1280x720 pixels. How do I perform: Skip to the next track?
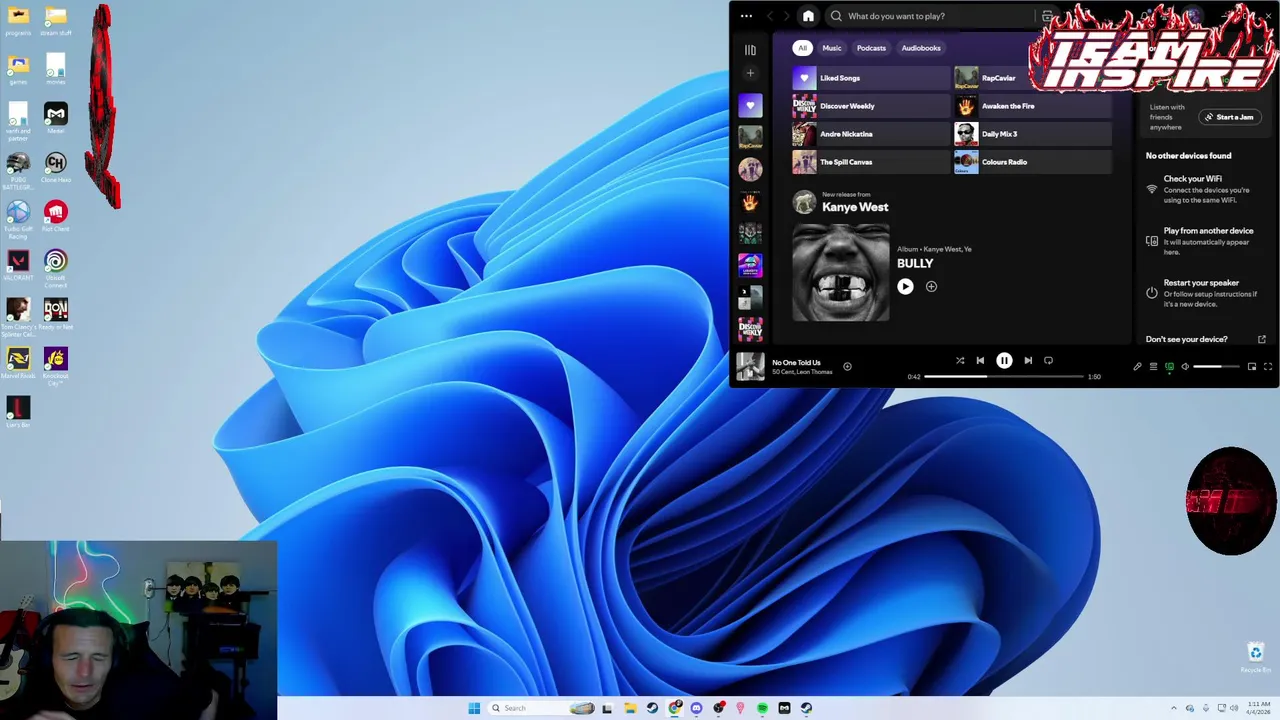(1028, 360)
